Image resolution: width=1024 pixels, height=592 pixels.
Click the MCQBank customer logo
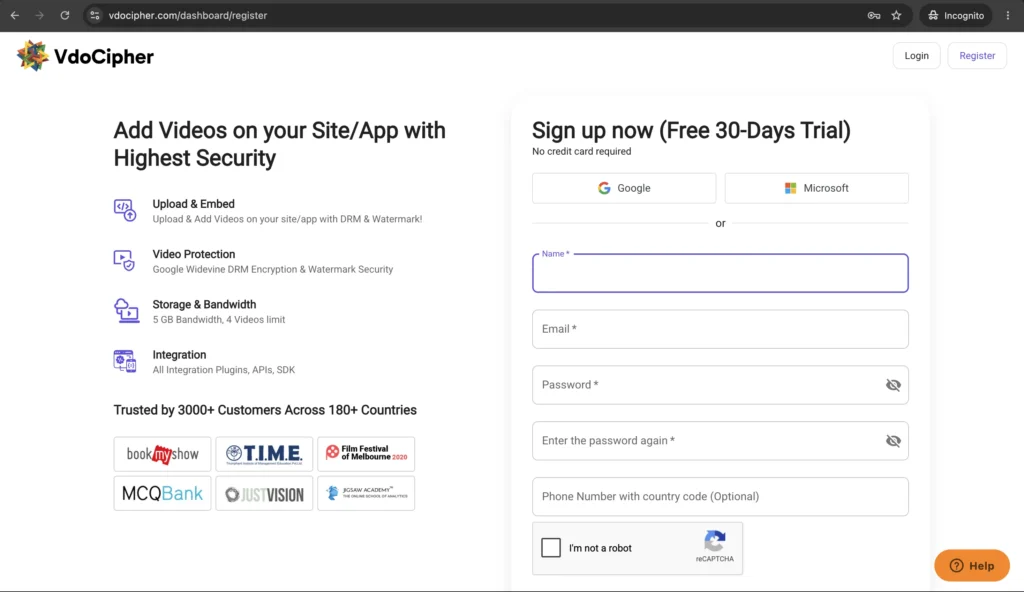coord(162,493)
